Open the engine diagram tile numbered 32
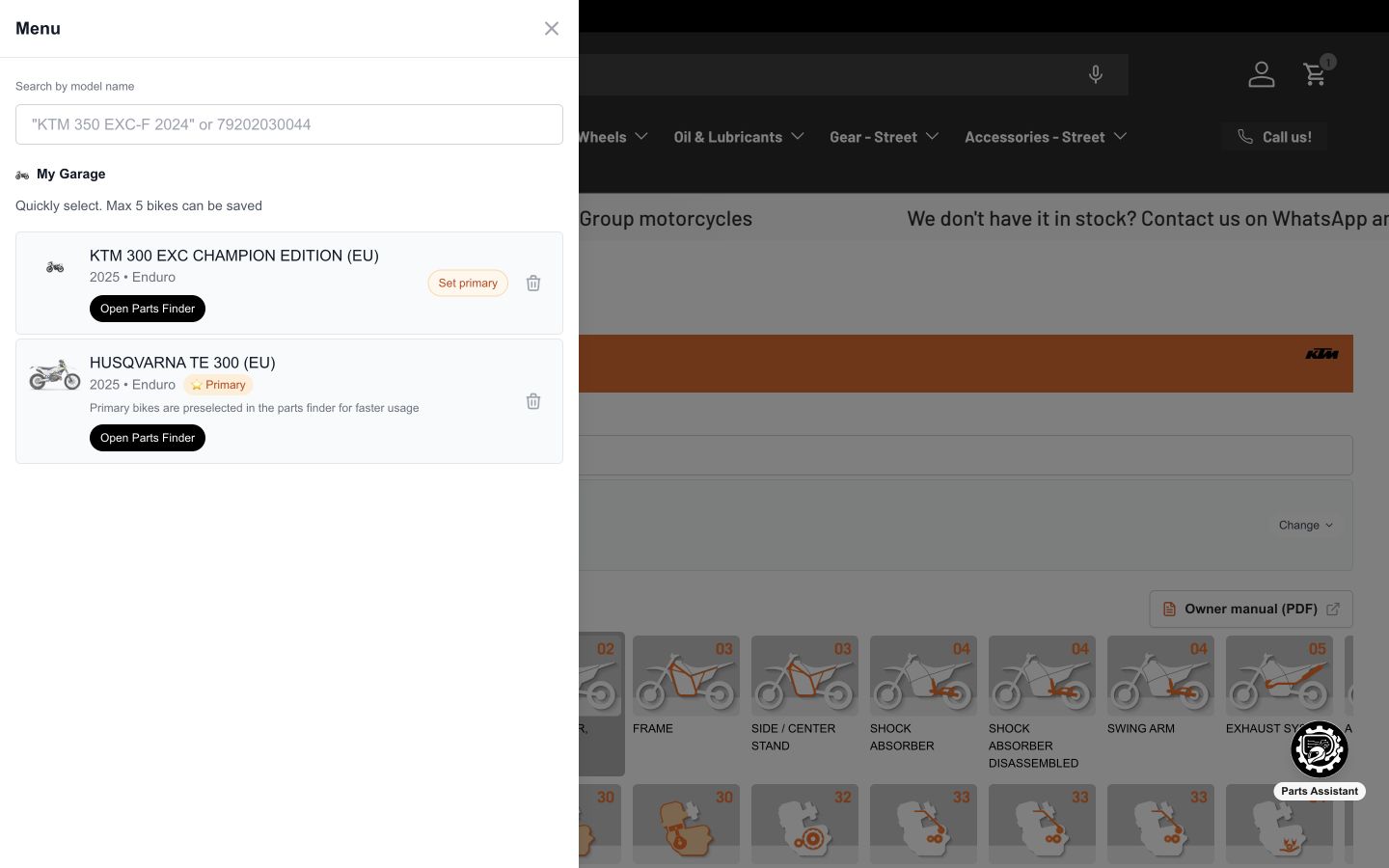The width and height of the screenshot is (1389, 868). point(804,824)
